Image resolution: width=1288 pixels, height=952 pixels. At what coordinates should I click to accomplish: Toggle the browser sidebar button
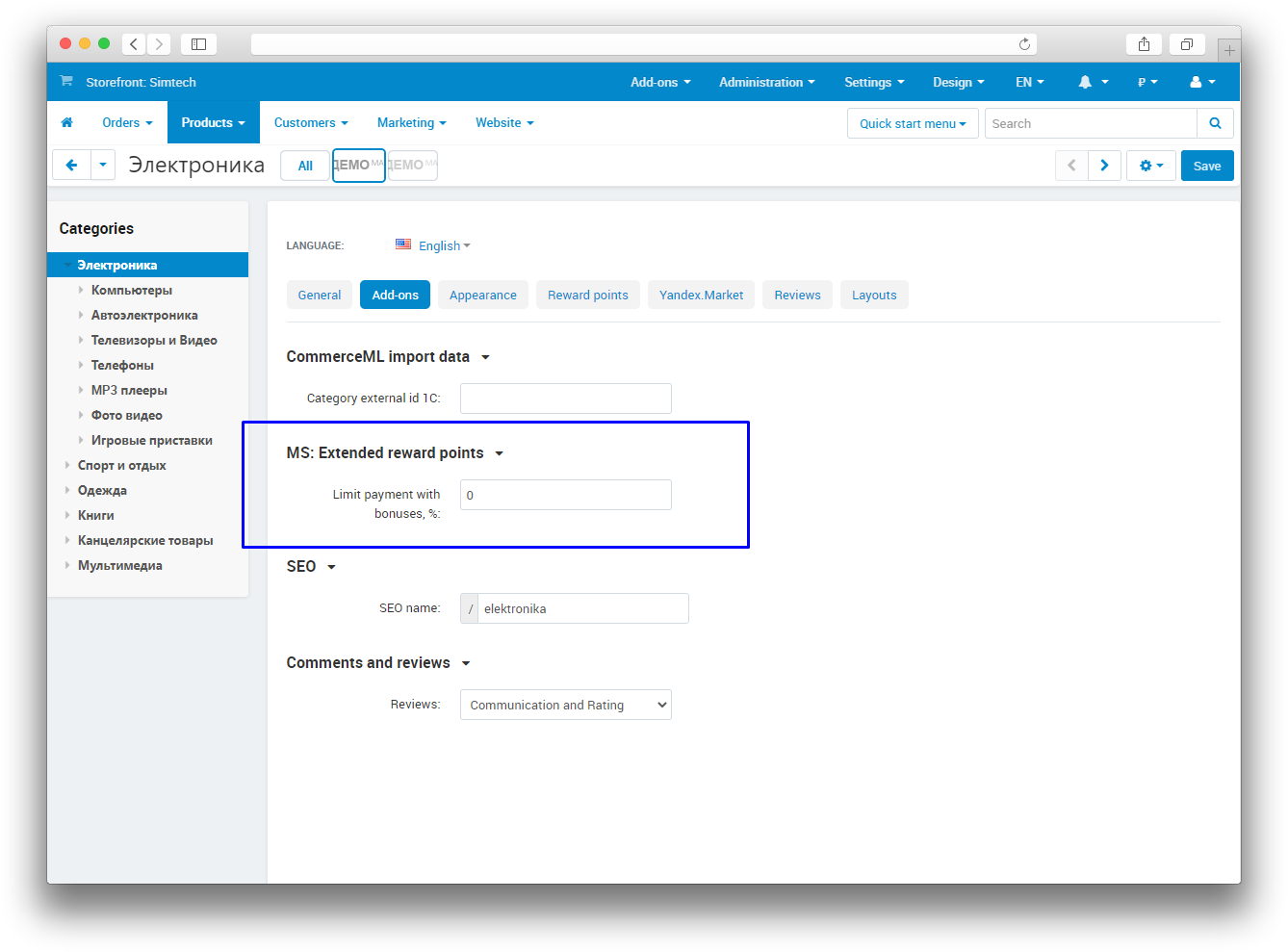point(198,44)
